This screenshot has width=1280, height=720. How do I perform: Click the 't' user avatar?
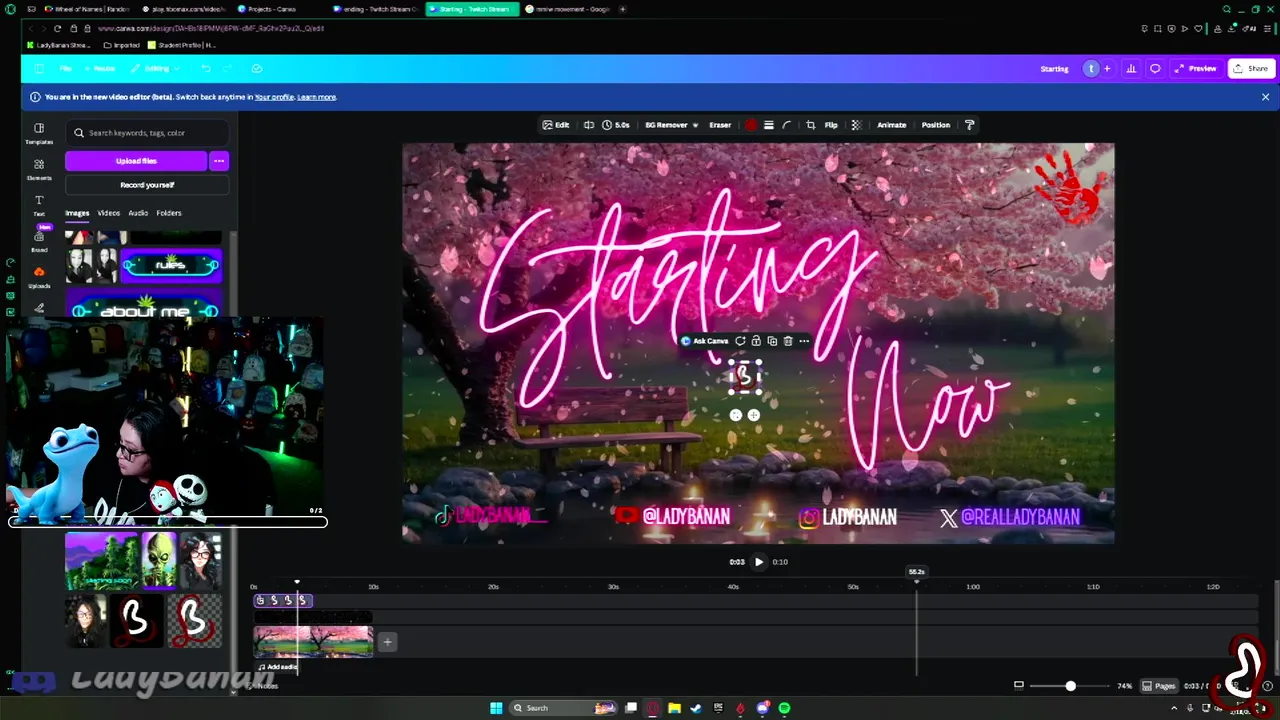click(x=1091, y=69)
